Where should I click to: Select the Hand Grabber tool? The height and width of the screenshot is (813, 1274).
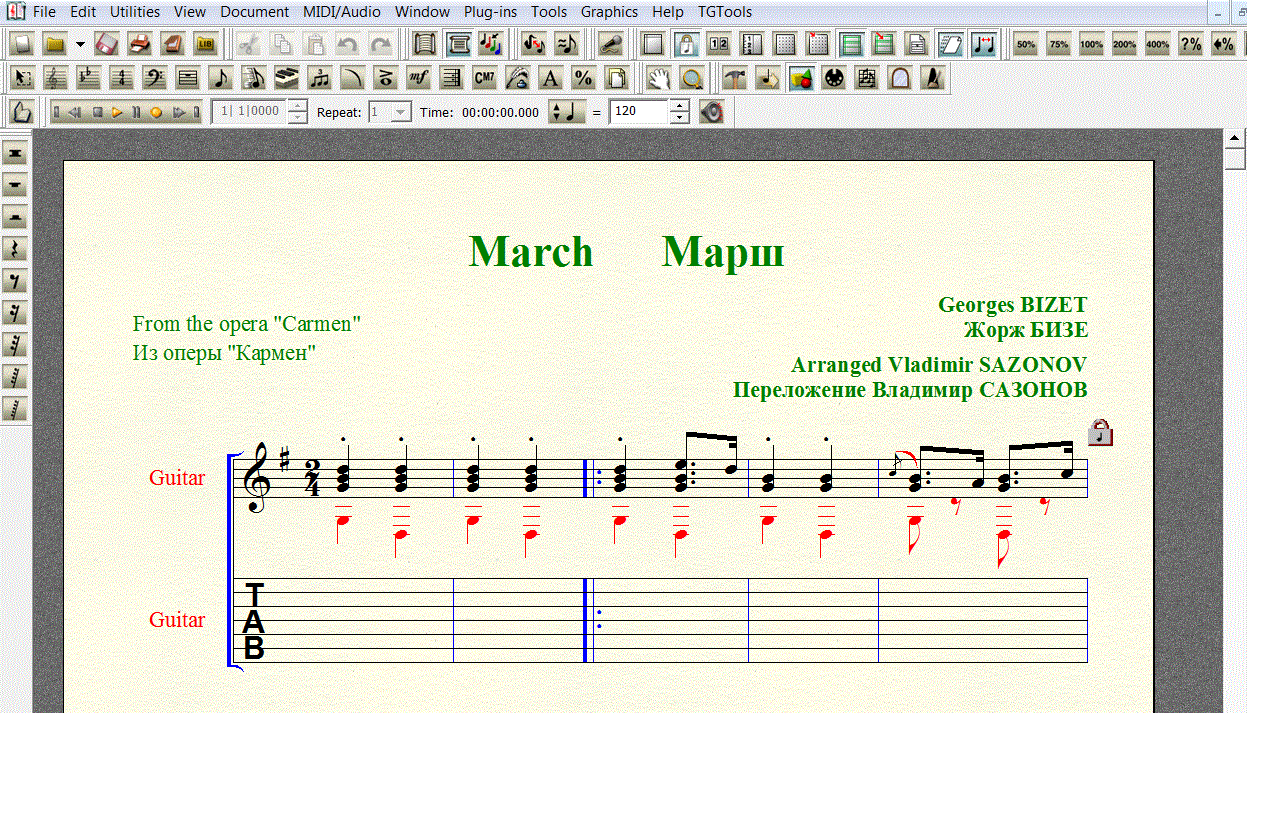point(657,78)
